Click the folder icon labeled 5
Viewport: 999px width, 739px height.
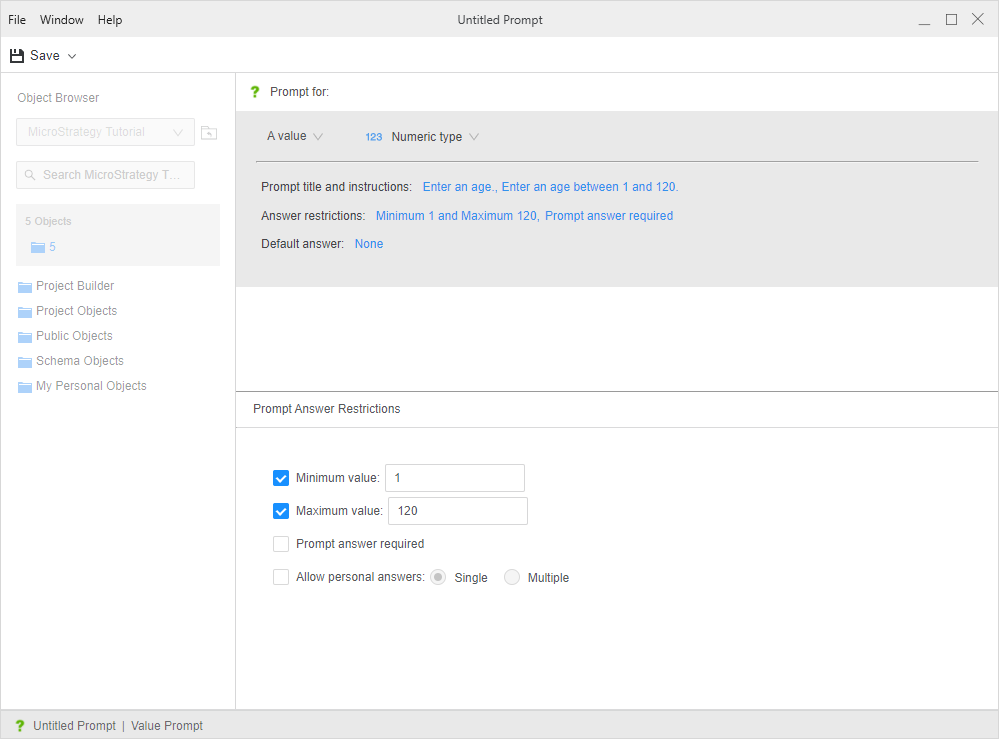pyautogui.click(x=38, y=247)
